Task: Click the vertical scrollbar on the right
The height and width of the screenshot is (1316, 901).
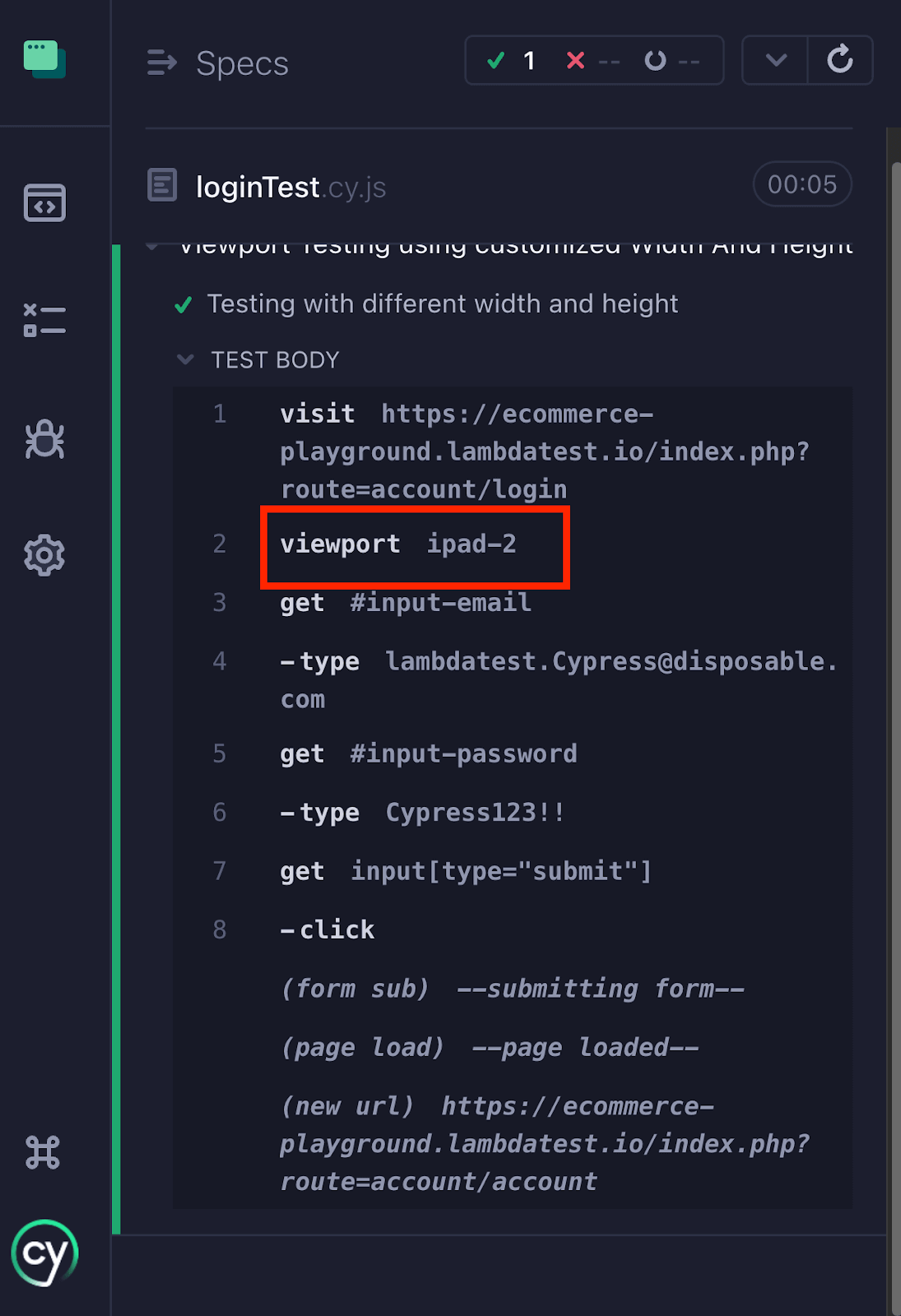Action: tap(895, 658)
